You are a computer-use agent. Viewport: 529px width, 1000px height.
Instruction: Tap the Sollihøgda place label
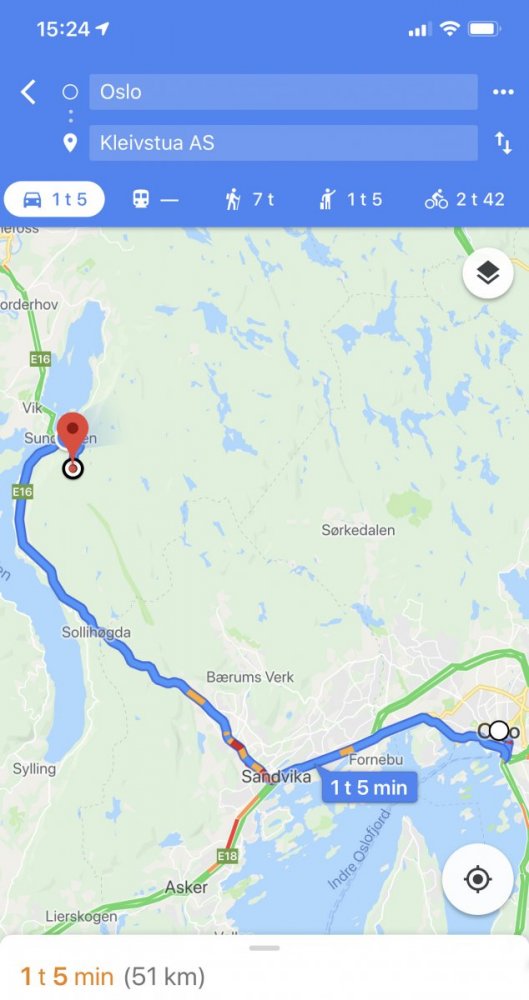(96, 633)
